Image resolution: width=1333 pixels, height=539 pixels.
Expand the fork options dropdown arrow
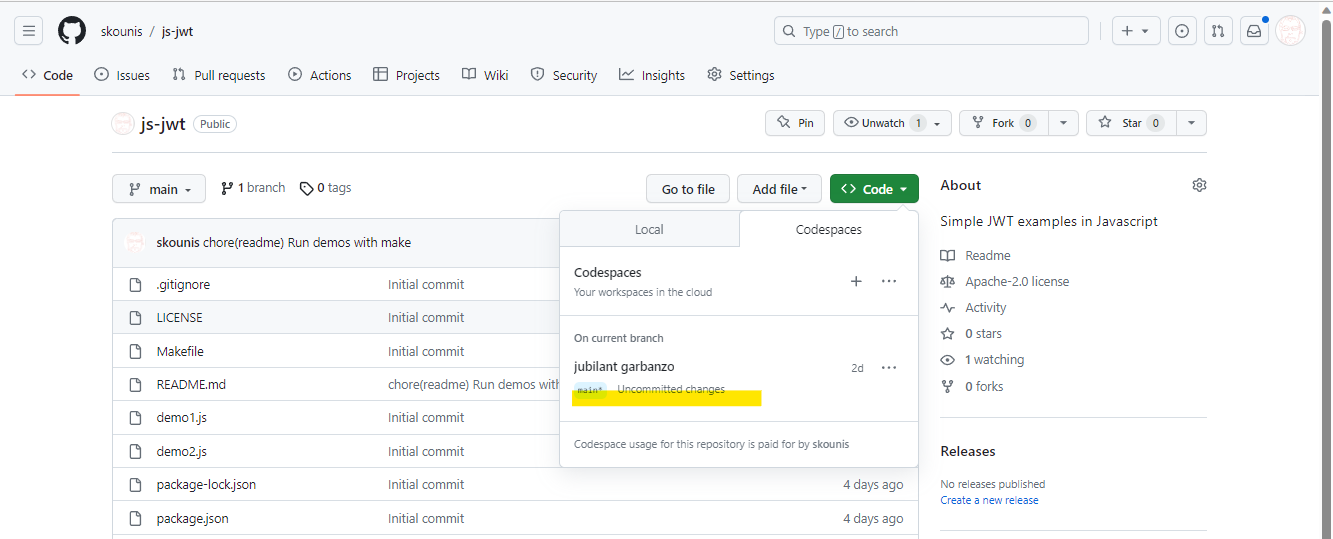1063,123
